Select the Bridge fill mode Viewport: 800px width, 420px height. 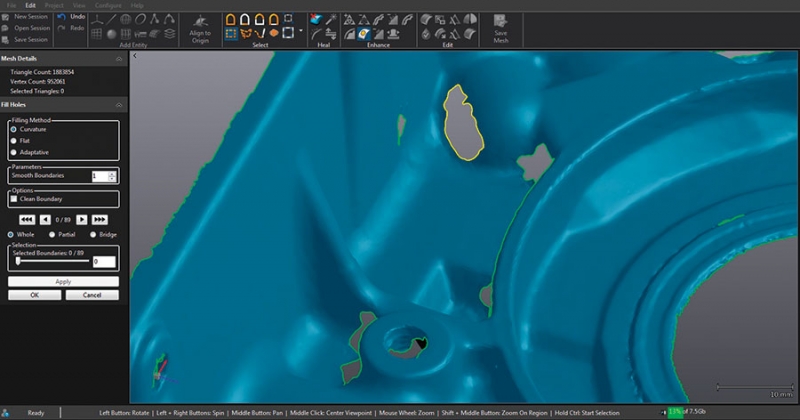(93, 234)
